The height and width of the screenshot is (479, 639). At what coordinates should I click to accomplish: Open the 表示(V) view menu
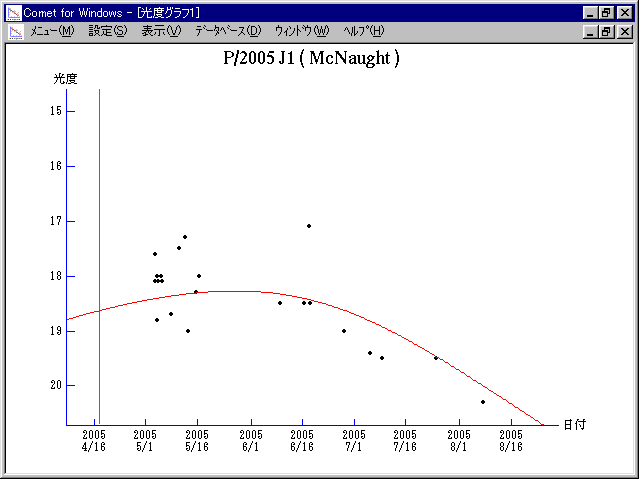(x=161, y=31)
